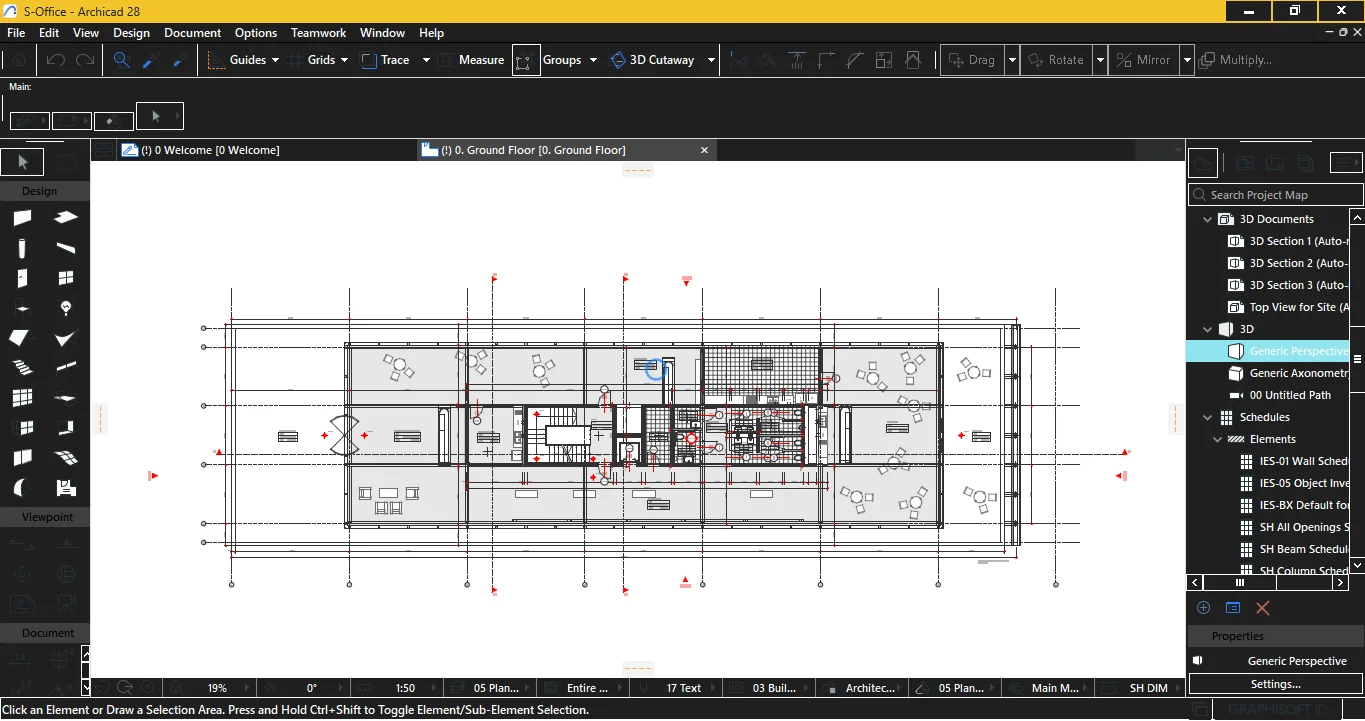Collapse the 3D Documents tree folder
The height and width of the screenshot is (721, 1365).
pyautogui.click(x=1207, y=219)
